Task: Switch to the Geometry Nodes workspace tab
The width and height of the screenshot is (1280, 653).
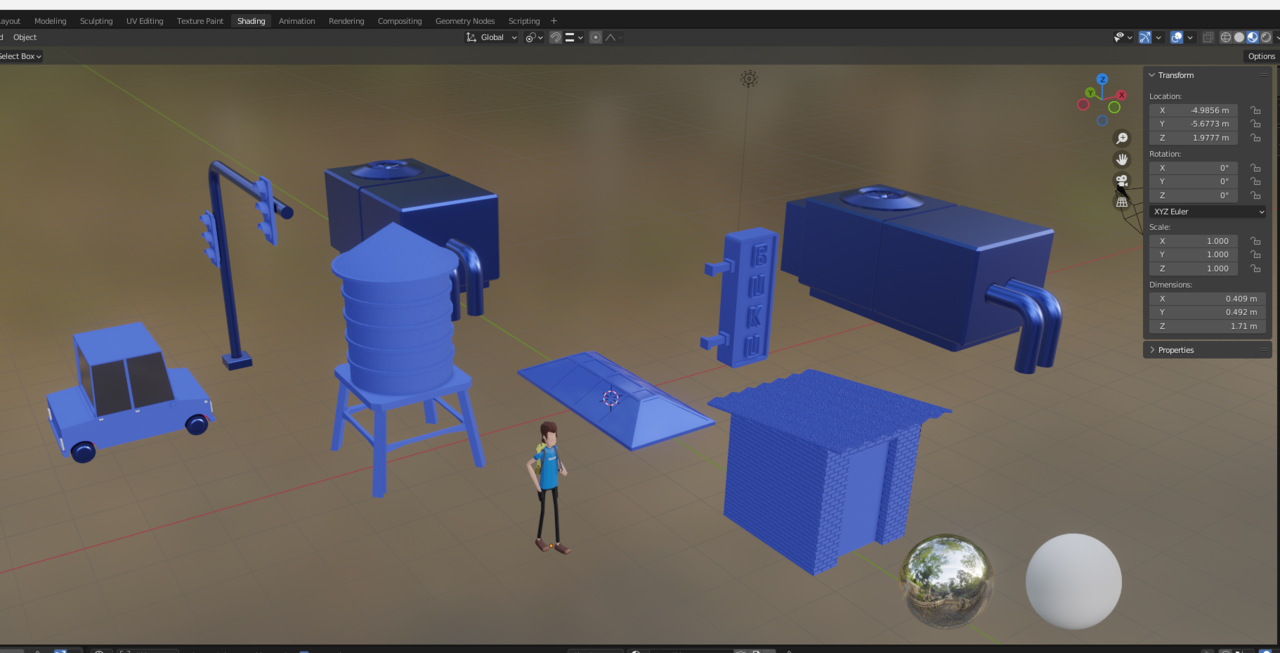Action: pos(465,21)
